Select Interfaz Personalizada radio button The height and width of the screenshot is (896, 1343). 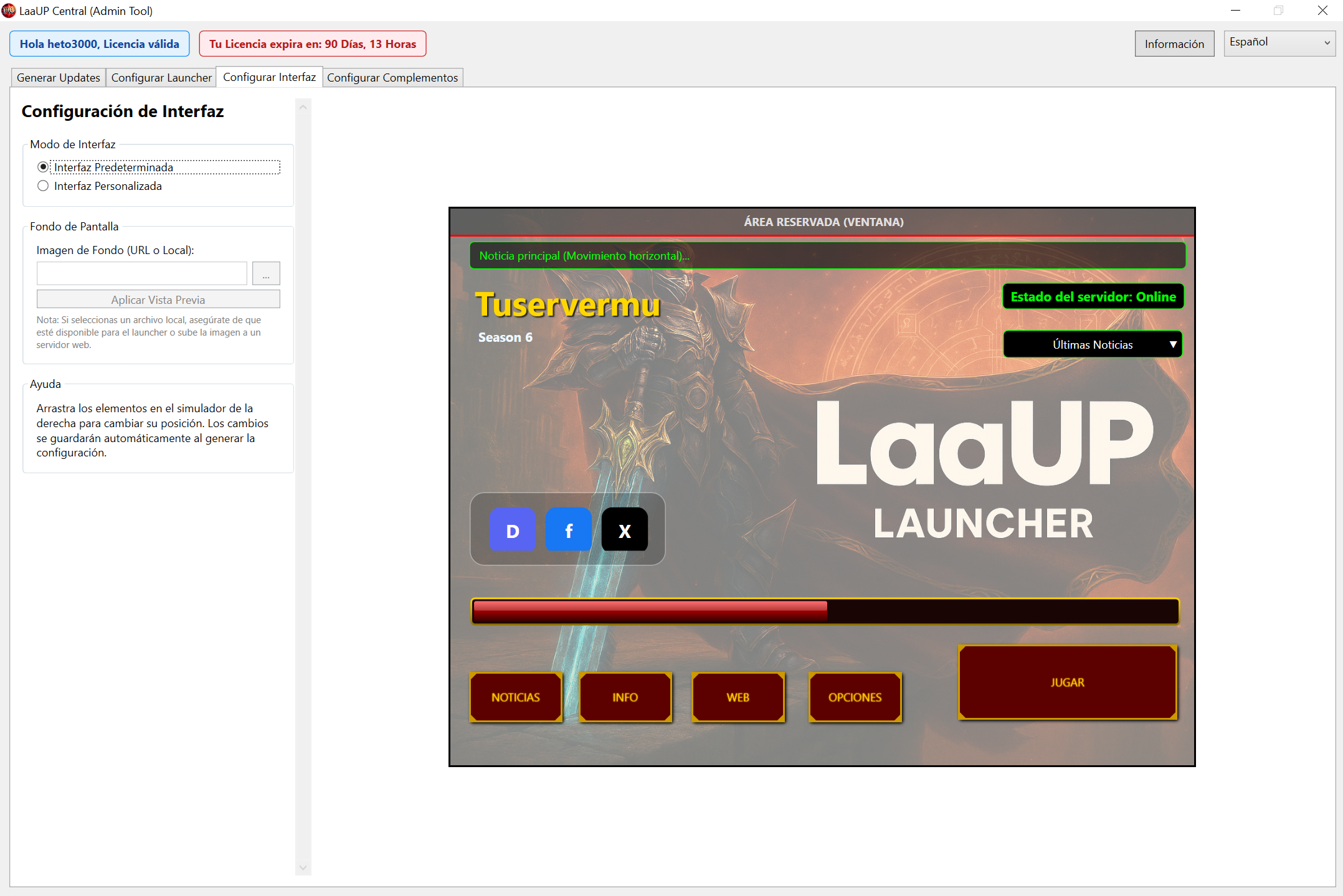[43, 186]
